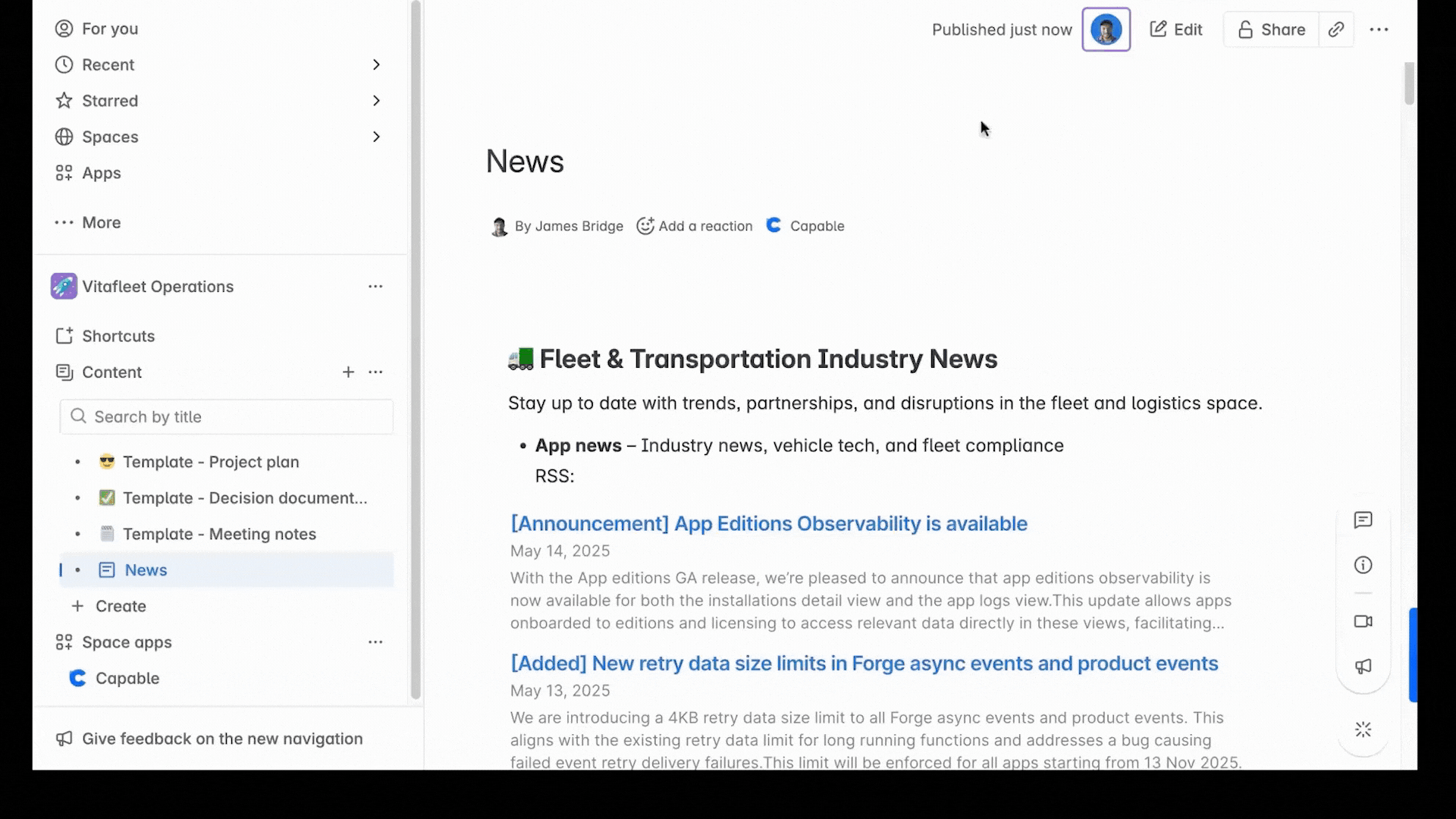Viewport: 1456px width, 819px height.
Task: Expand the Recent section
Action: point(377,64)
